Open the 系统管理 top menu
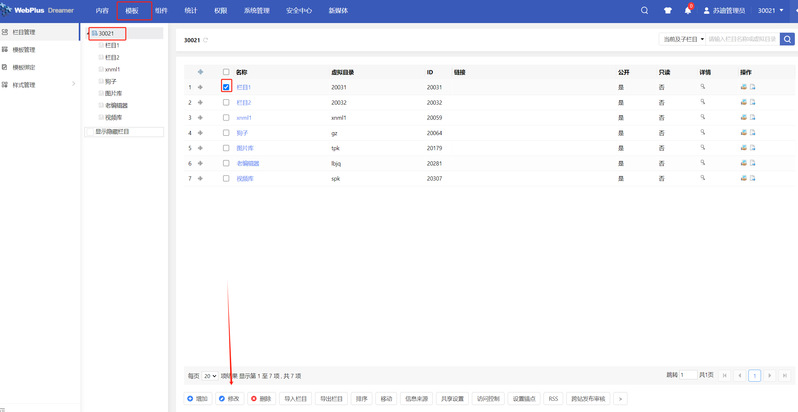 tap(256, 10)
